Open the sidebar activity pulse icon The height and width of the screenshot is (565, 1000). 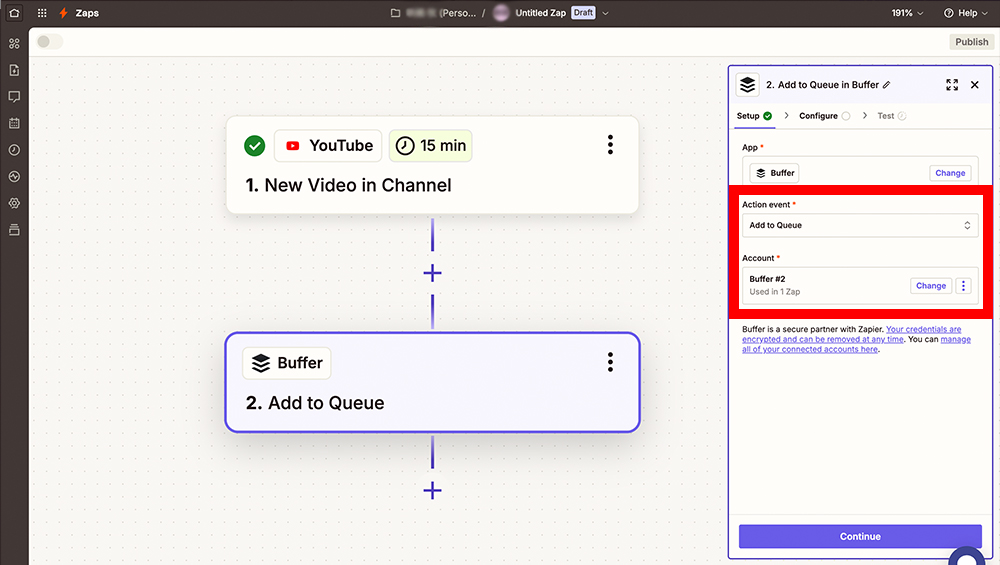(14, 177)
